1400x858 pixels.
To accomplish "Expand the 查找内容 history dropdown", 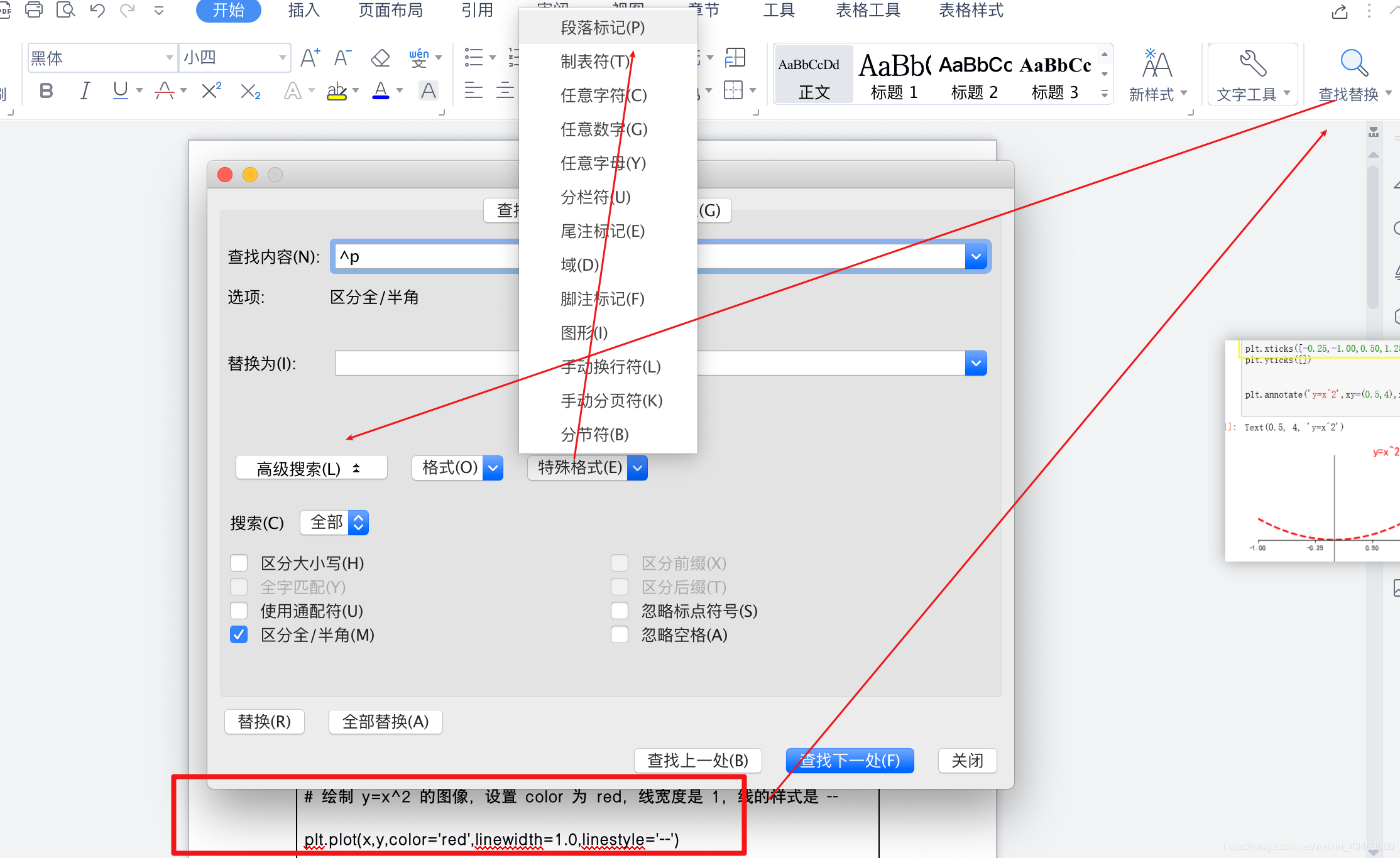I will tap(976, 256).
